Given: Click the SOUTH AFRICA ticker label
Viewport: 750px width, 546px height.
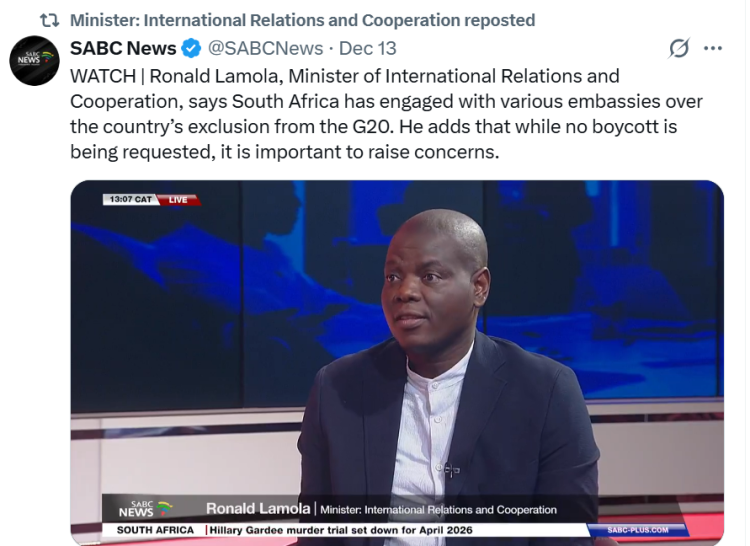Looking at the screenshot, I should click(x=155, y=530).
